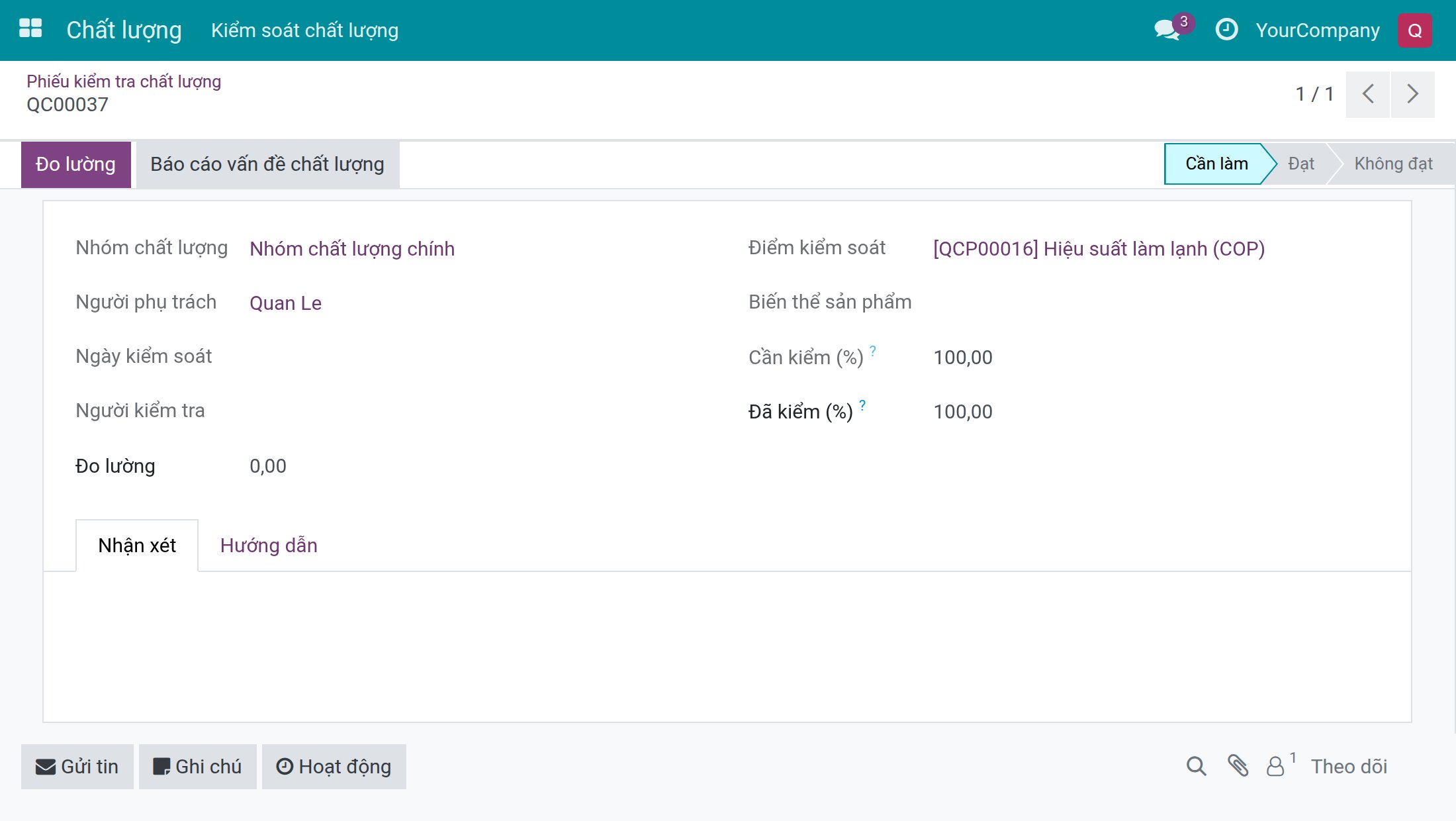Click the Cần kiểm (%) help question mark
Viewport: 1456px width, 821px height.
point(873,350)
